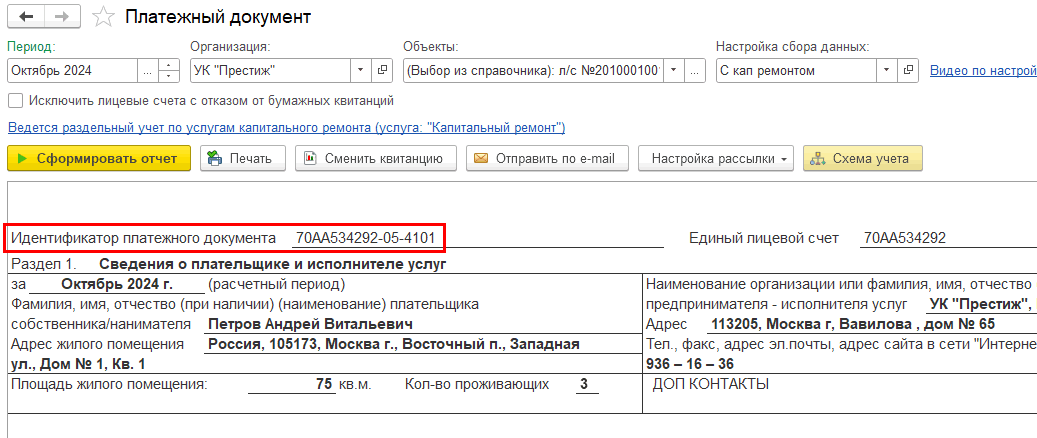Click the ellipsis button beside the Период field

tap(148, 71)
